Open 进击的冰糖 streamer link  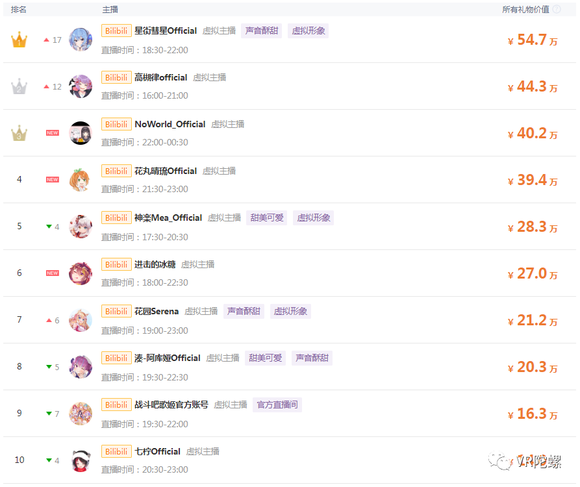155,264
